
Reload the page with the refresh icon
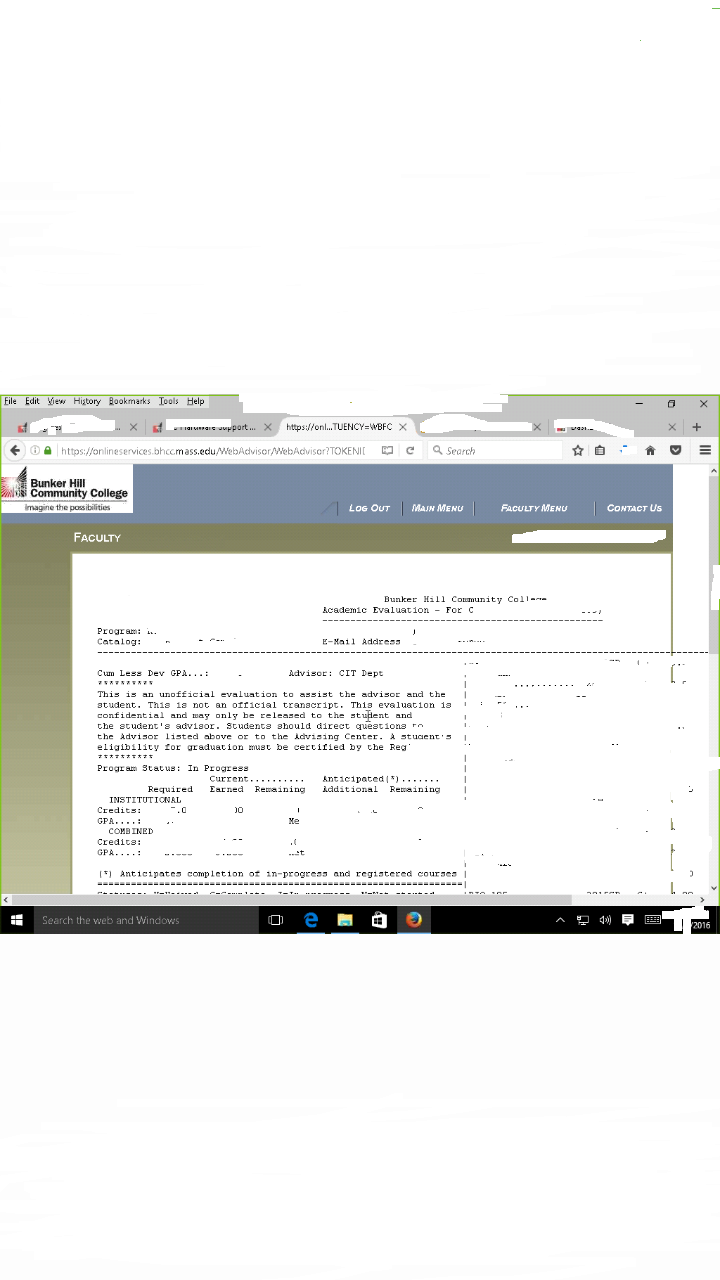tap(410, 451)
